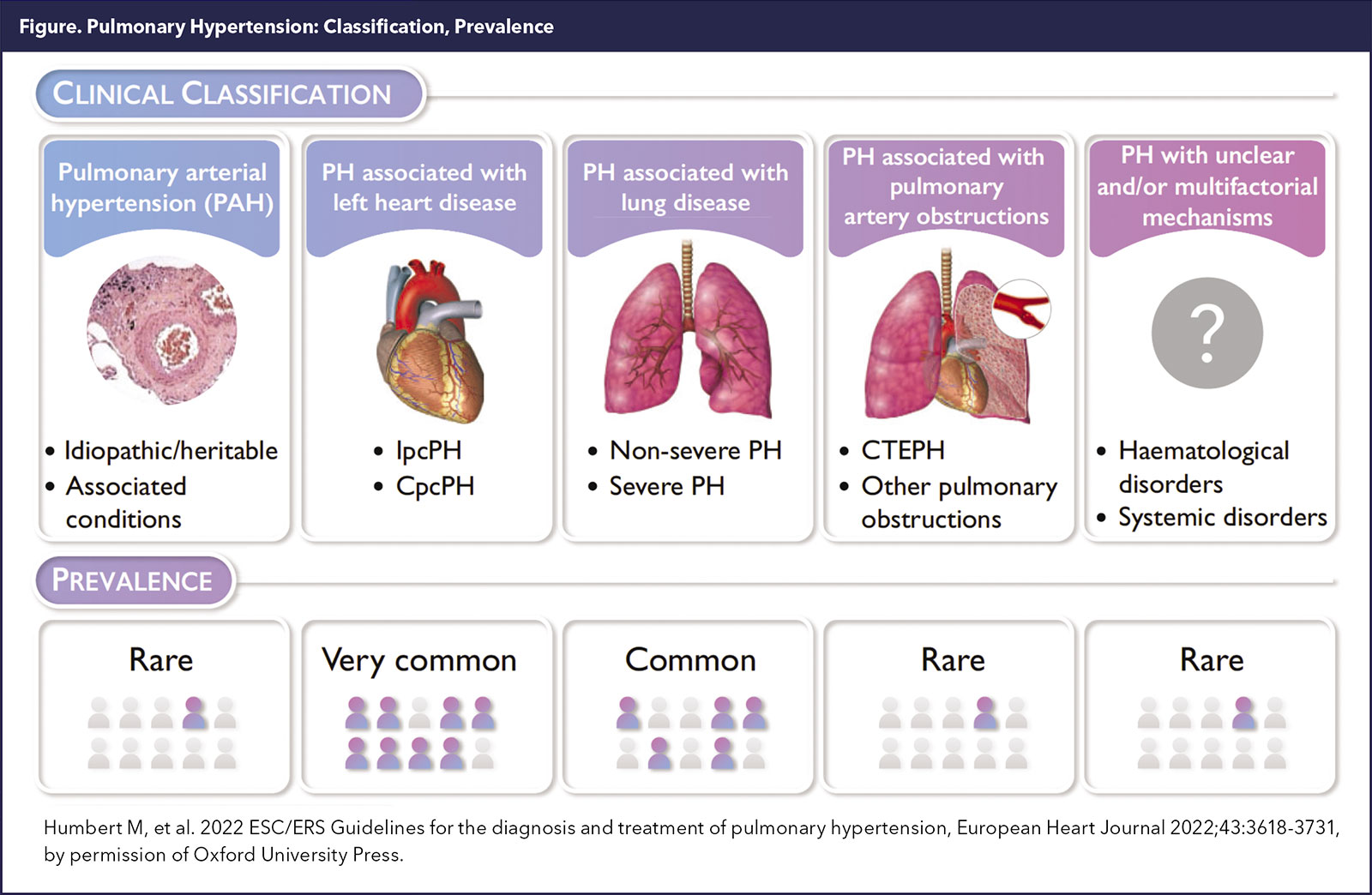
Task: Click the people icons under Common
Action: point(691,732)
